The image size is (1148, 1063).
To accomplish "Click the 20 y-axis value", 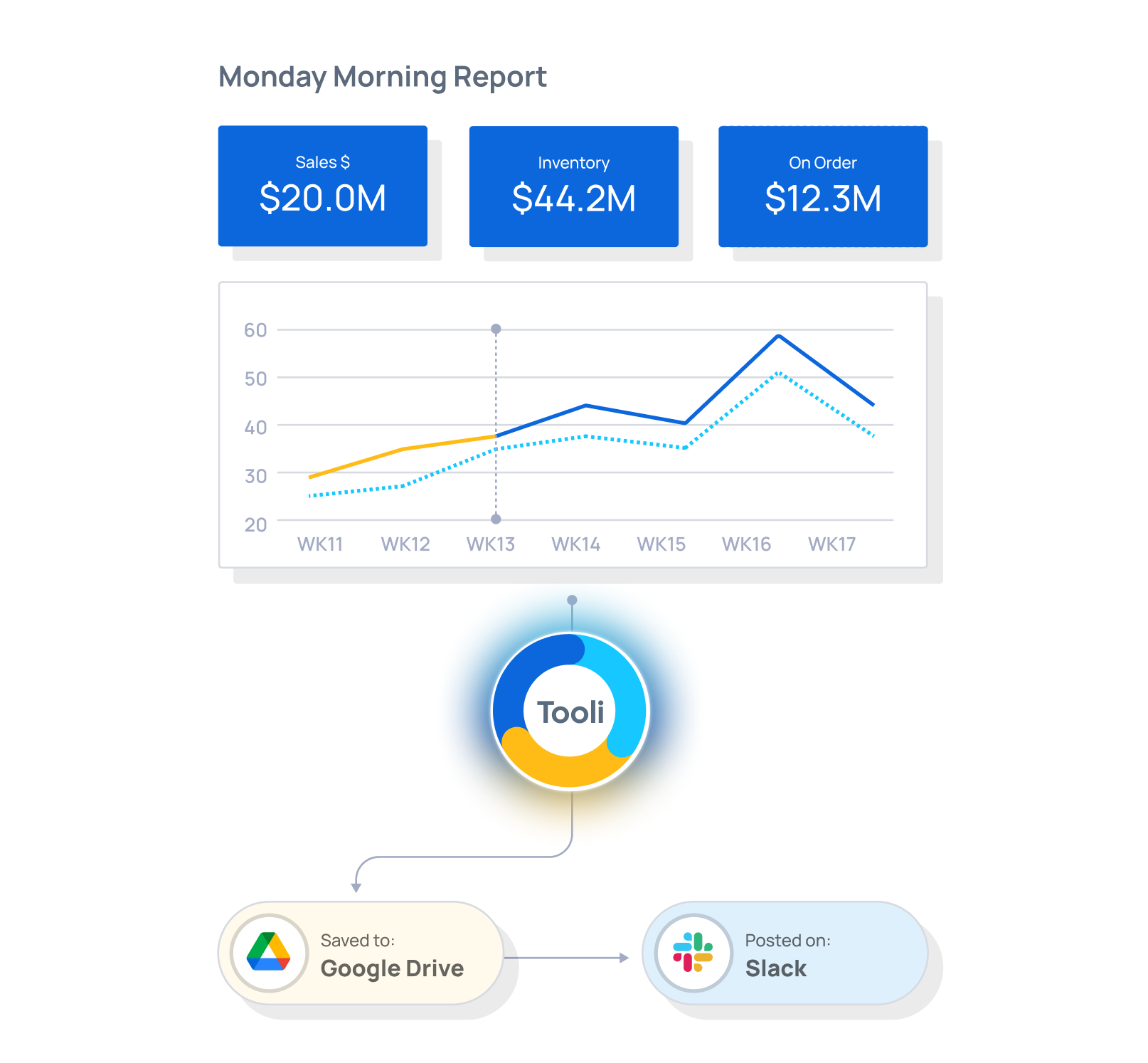I will coord(256,525).
